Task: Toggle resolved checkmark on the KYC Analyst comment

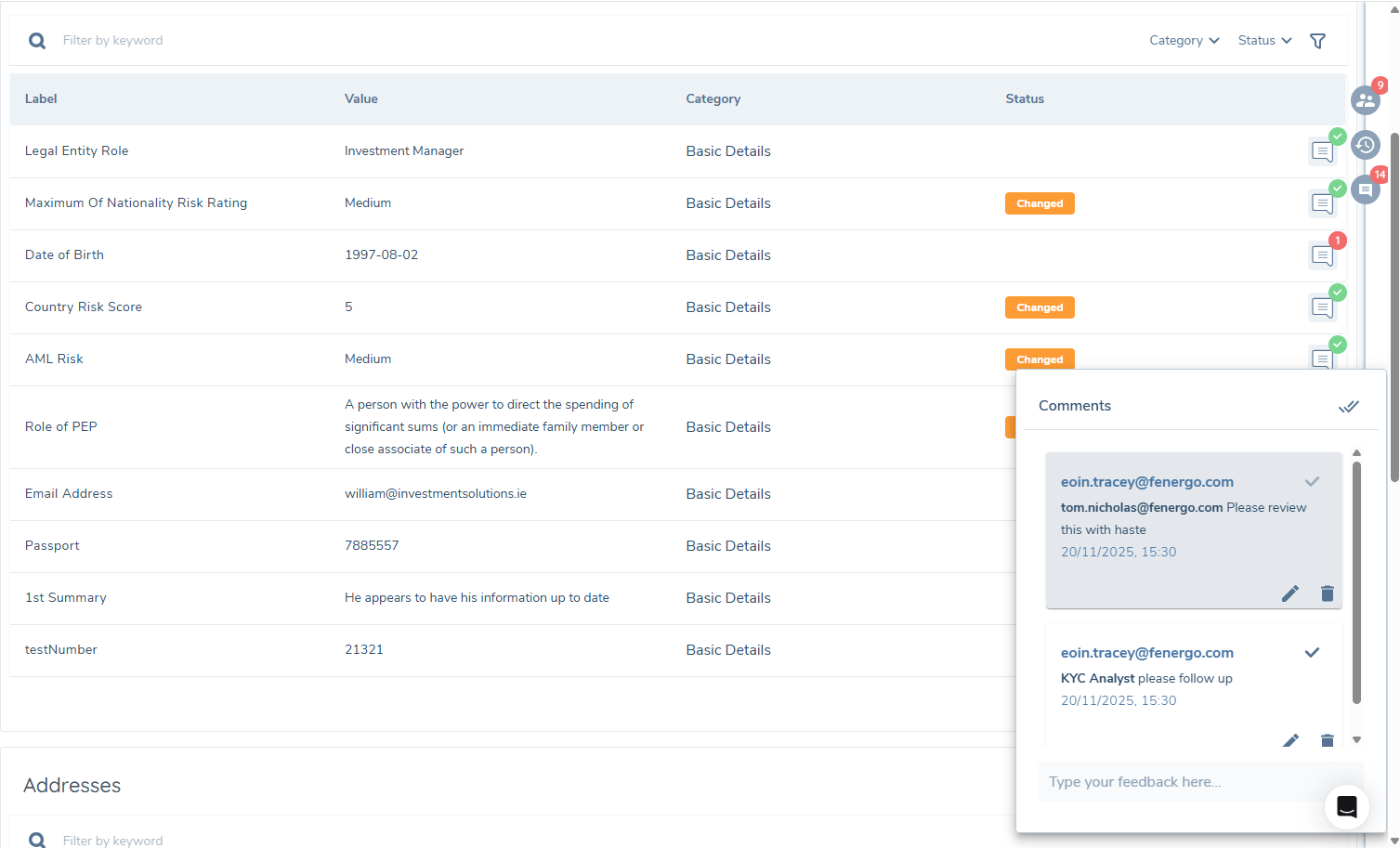Action: [x=1312, y=653]
